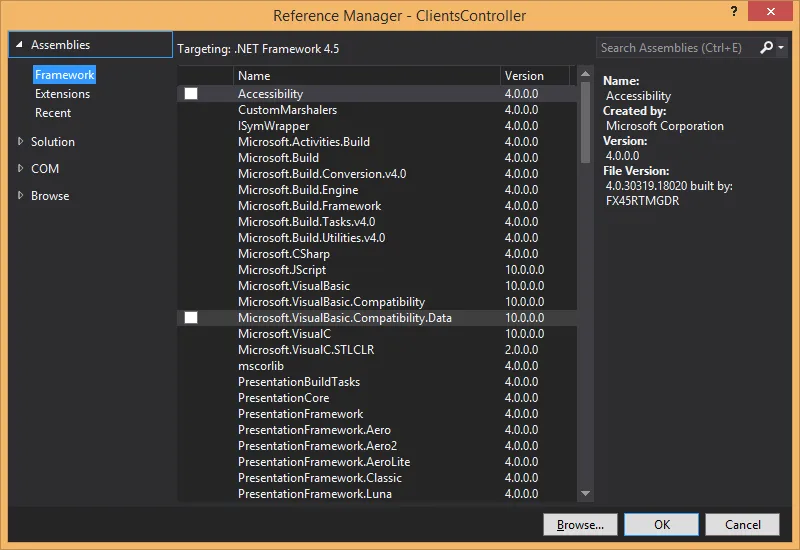Select the Microsoft.VisualC row
Screen dimensions: 800x550
(377, 334)
